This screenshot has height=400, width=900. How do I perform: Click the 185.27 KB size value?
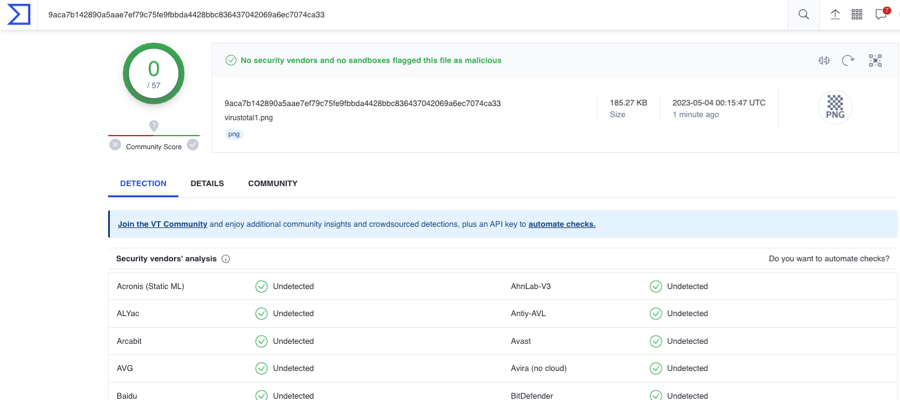tap(629, 103)
